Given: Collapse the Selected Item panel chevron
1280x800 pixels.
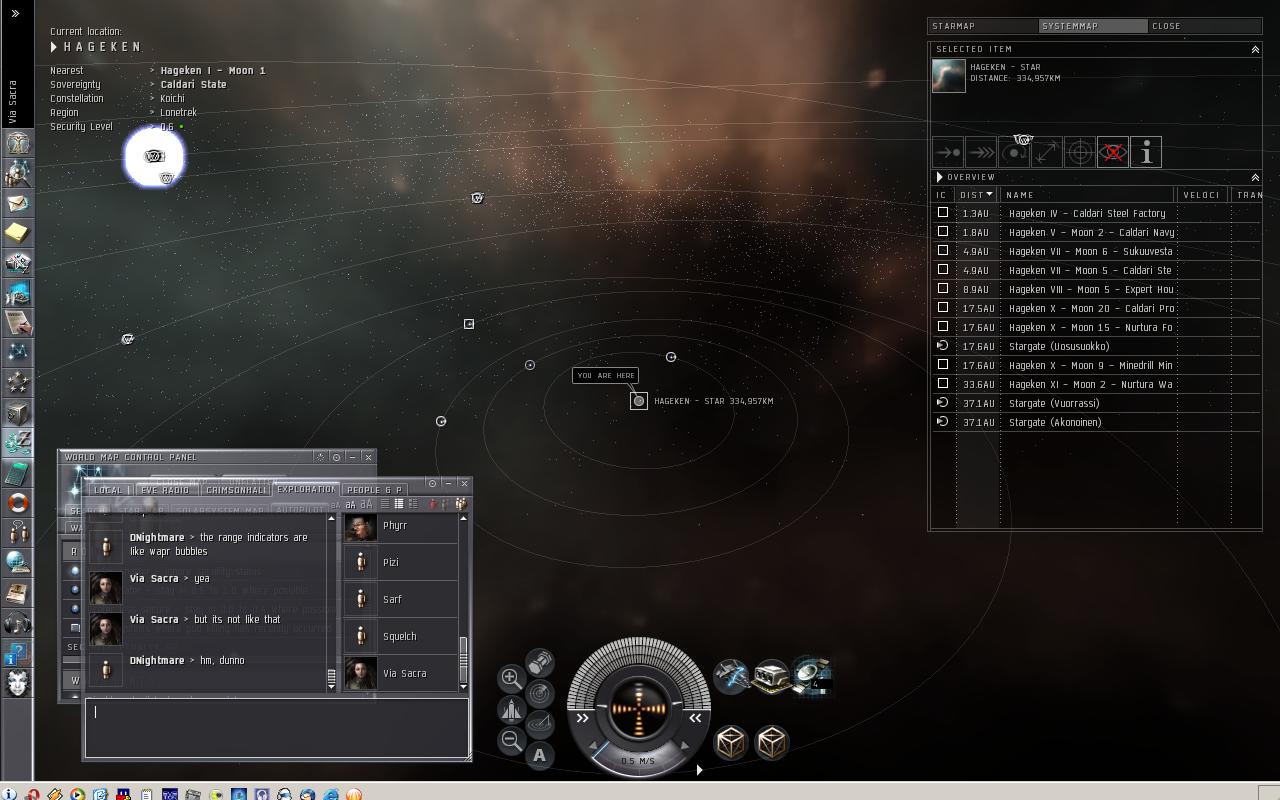Looking at the screenshot, I should coord(1255,49).
